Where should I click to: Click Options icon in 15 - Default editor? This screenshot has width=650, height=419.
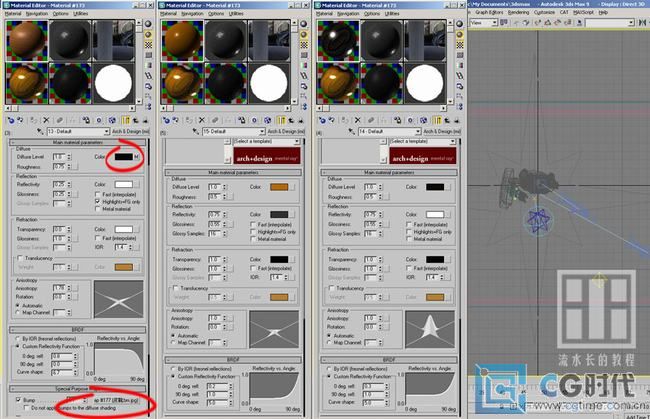coord(304,86)
